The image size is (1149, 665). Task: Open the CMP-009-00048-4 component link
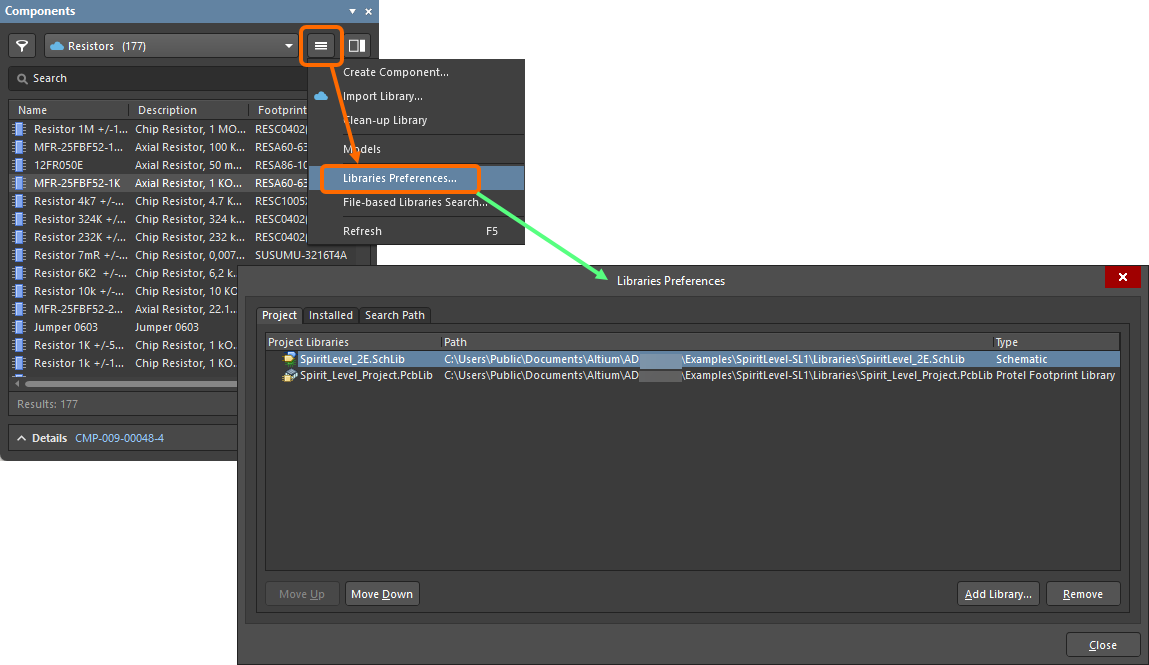[119, 437]
